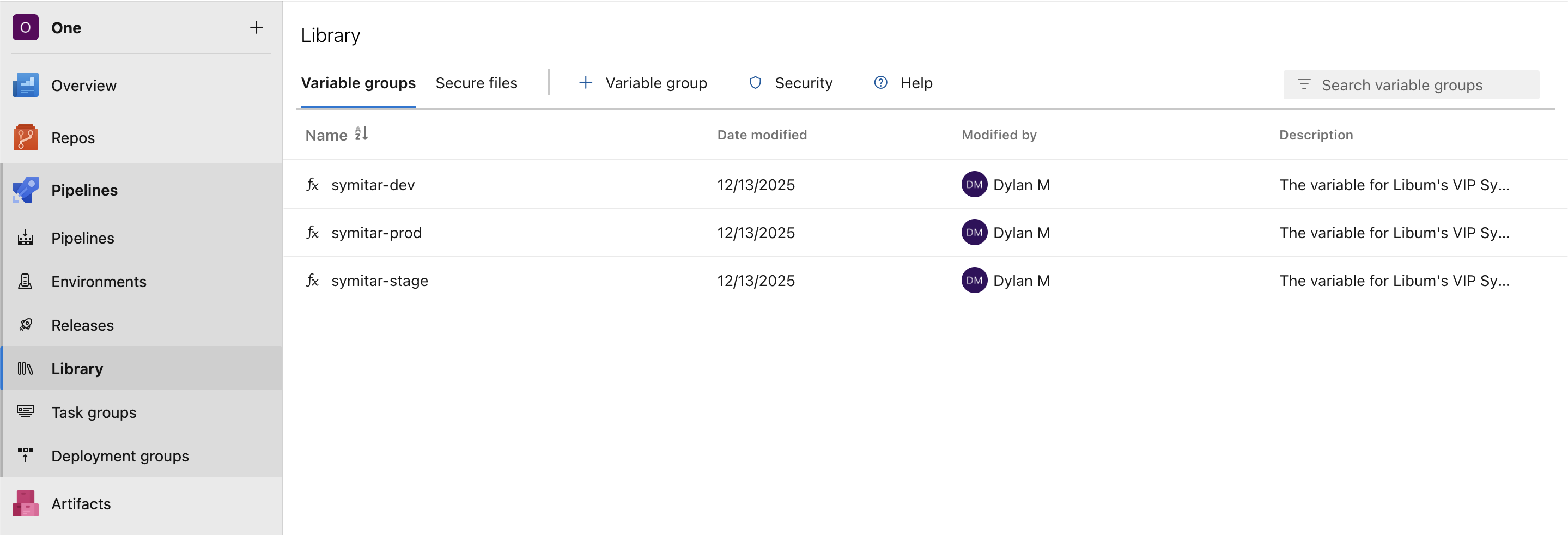
Task: Click the symitar-prod description text
Action: [x=1394, y=233]
